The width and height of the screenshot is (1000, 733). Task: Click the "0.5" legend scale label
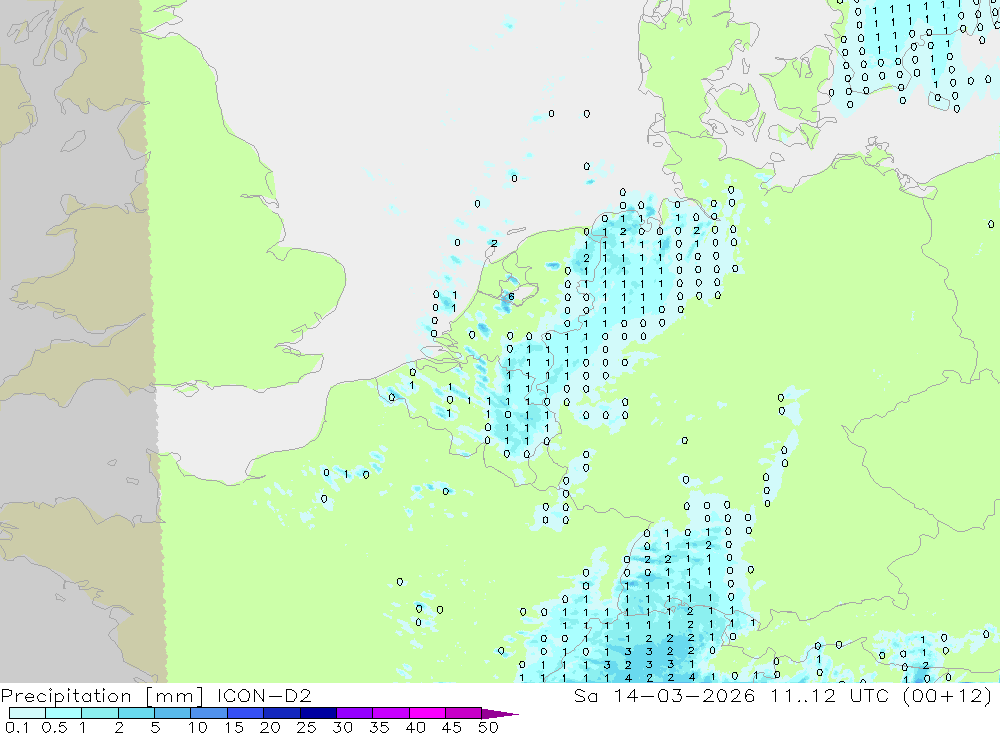tap(54, 727)
